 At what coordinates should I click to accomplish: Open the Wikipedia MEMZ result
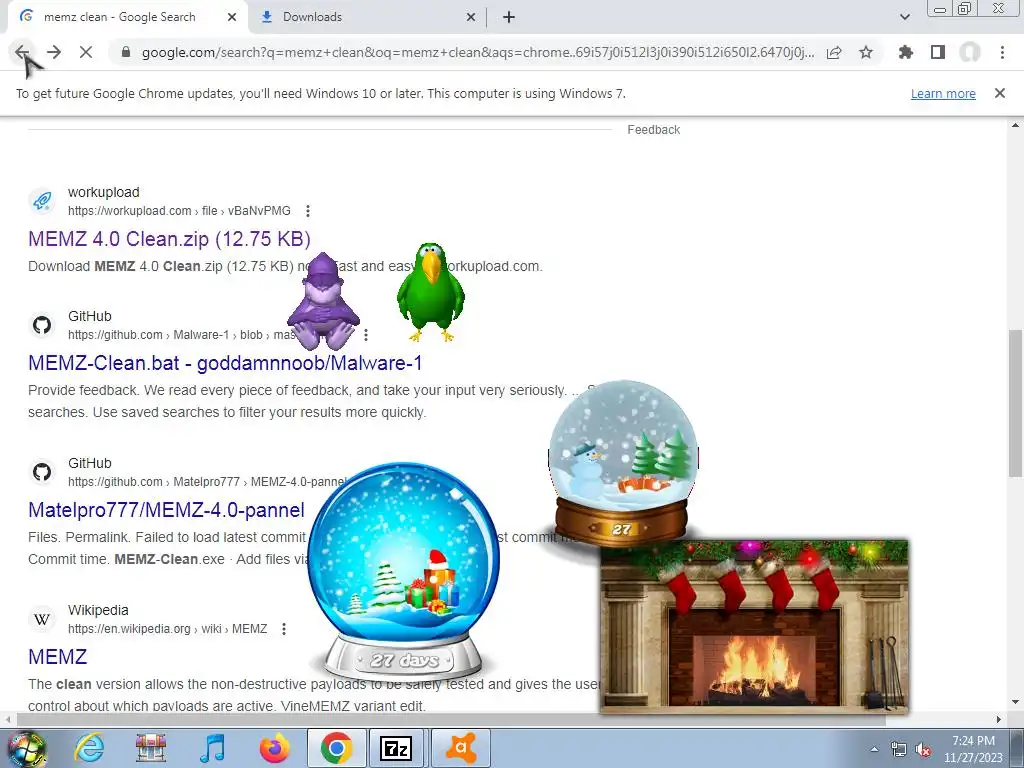click(57, 657)
